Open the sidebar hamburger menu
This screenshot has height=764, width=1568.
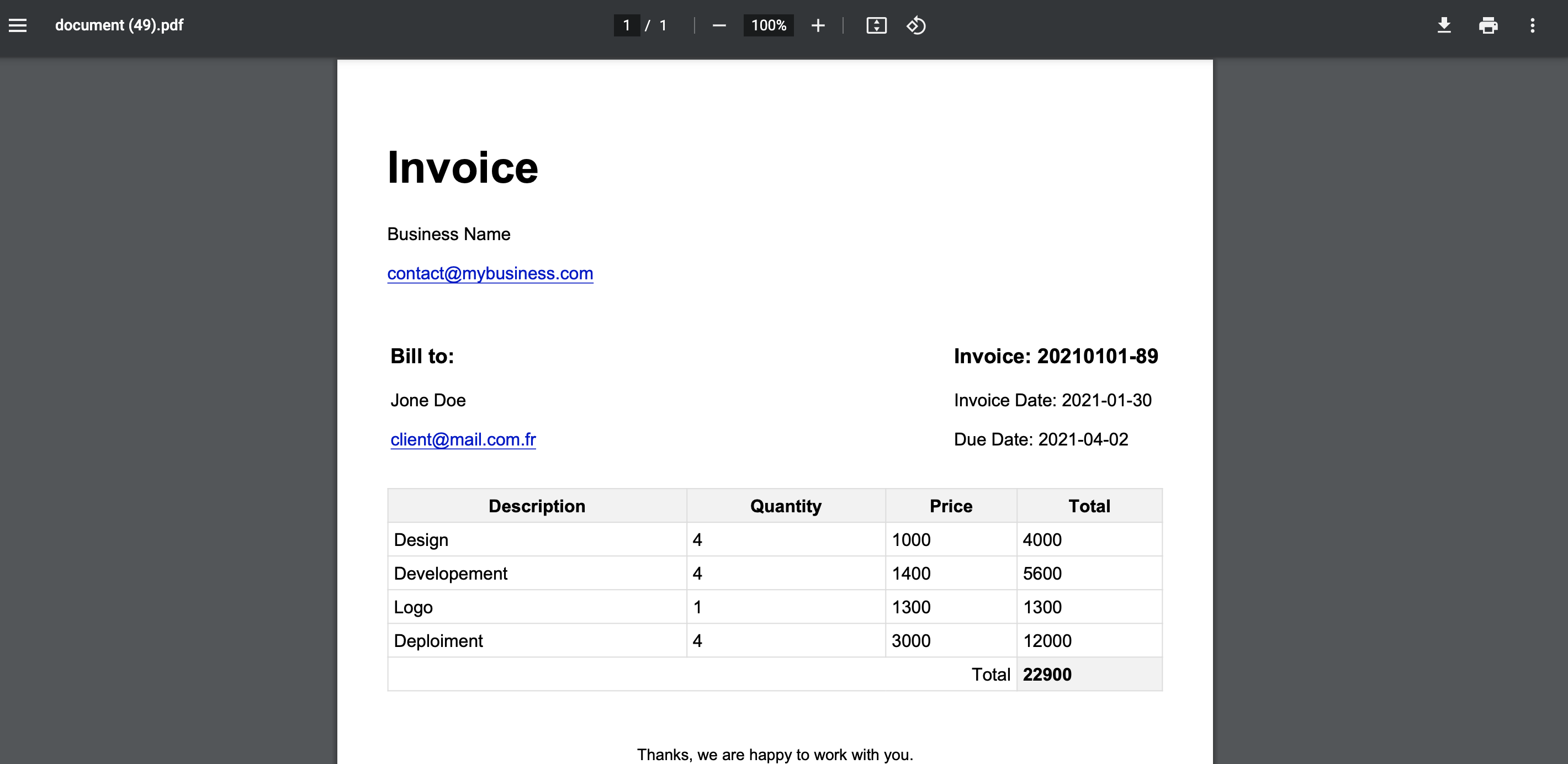(x=18, y=25)
